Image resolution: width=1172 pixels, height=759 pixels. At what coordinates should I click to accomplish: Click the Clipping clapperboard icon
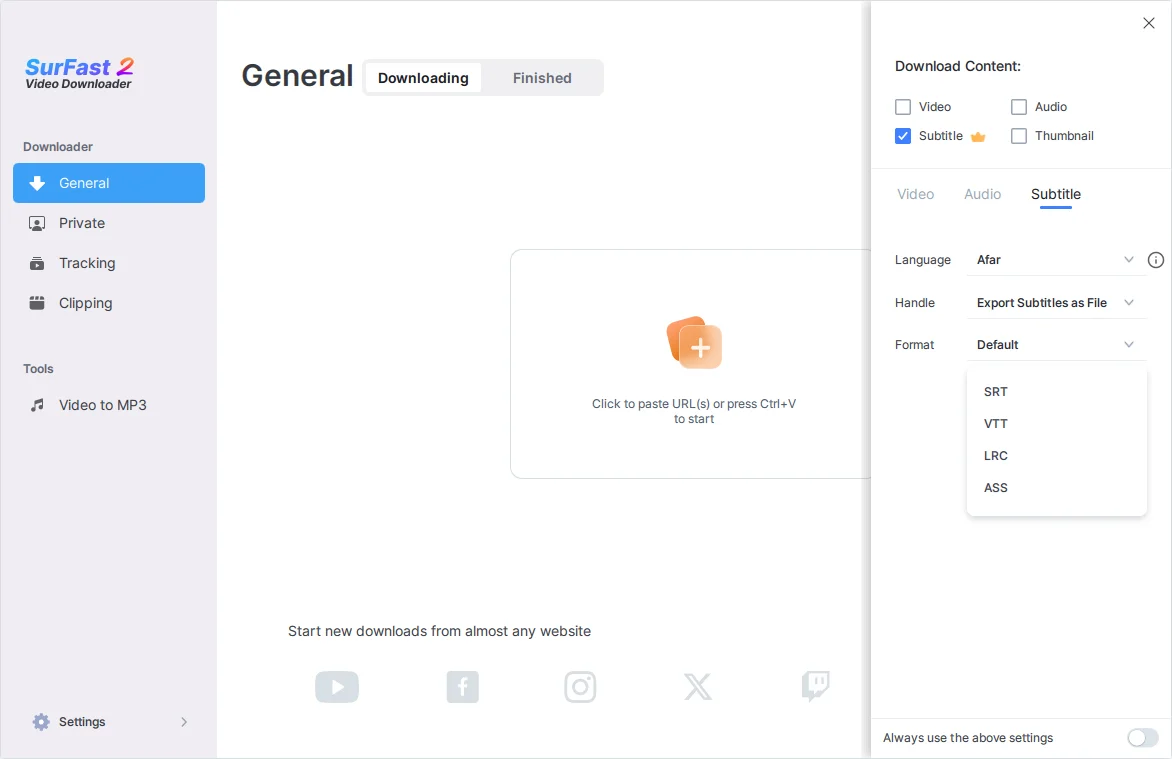pyautogui.click(x=37, y=303)
